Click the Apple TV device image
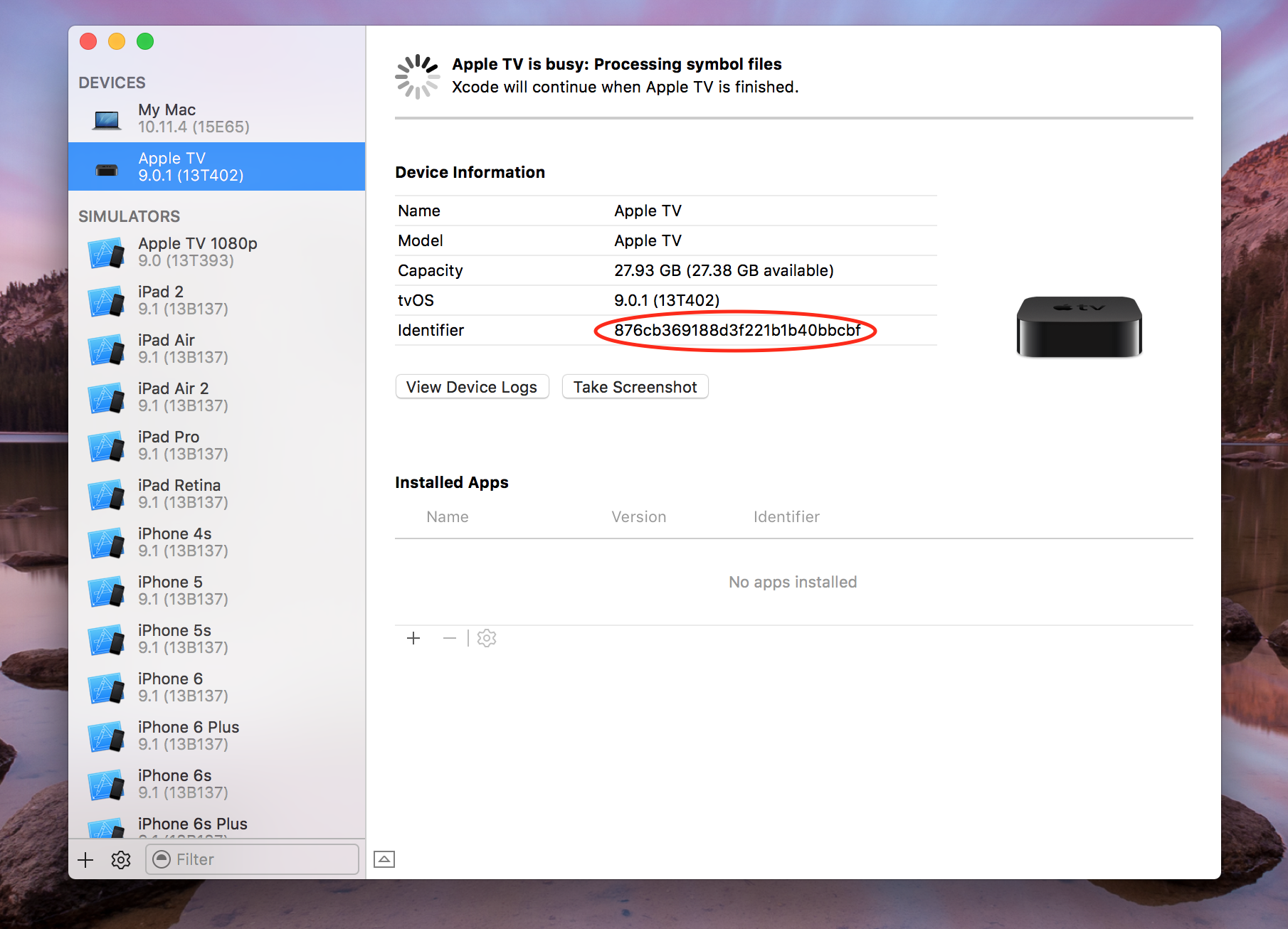The width and height of the screenshot is (1288, 929). pyautogui.click(x=1080, y=327)
